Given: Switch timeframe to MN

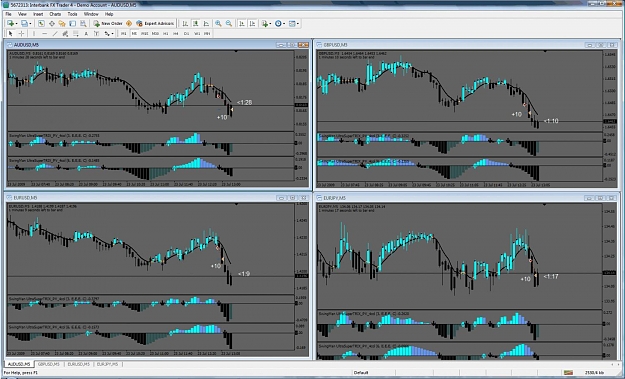Looking at the screenshot, I should [x=207, y=33].
